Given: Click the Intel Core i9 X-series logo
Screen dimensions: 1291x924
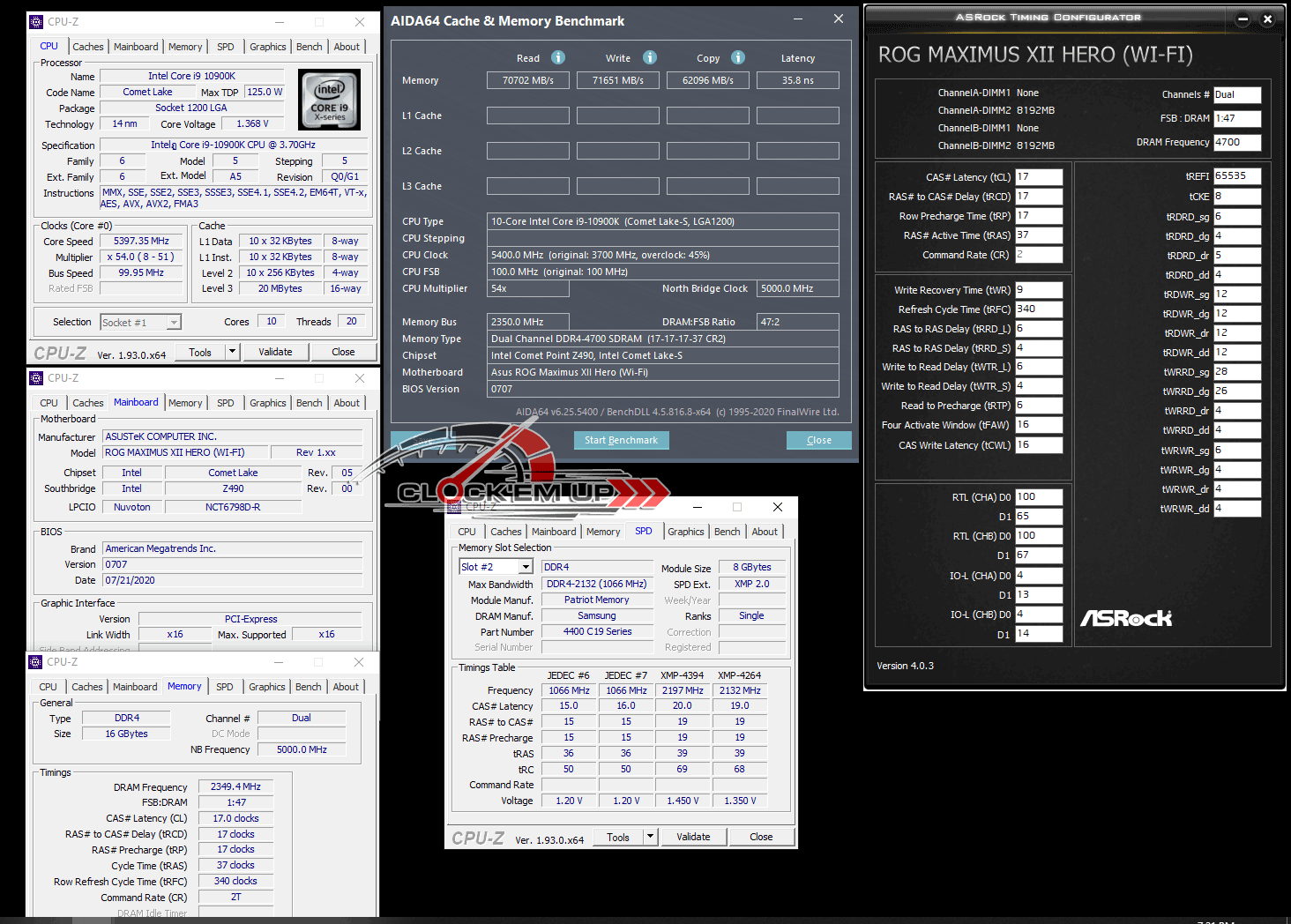Looking at the screenshot, I should 330,100.
